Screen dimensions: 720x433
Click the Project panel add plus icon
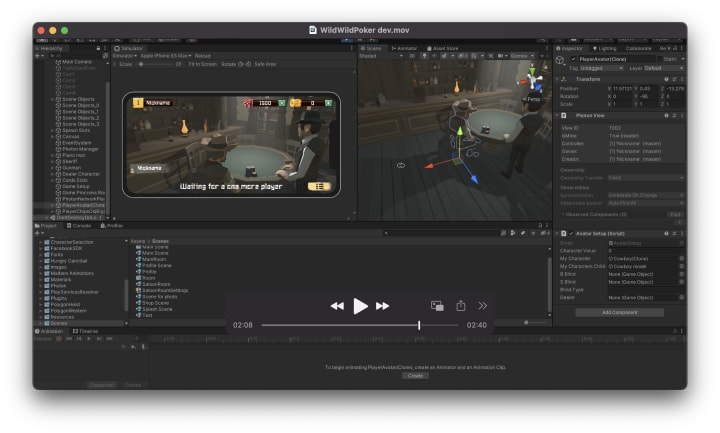point(38,233)
